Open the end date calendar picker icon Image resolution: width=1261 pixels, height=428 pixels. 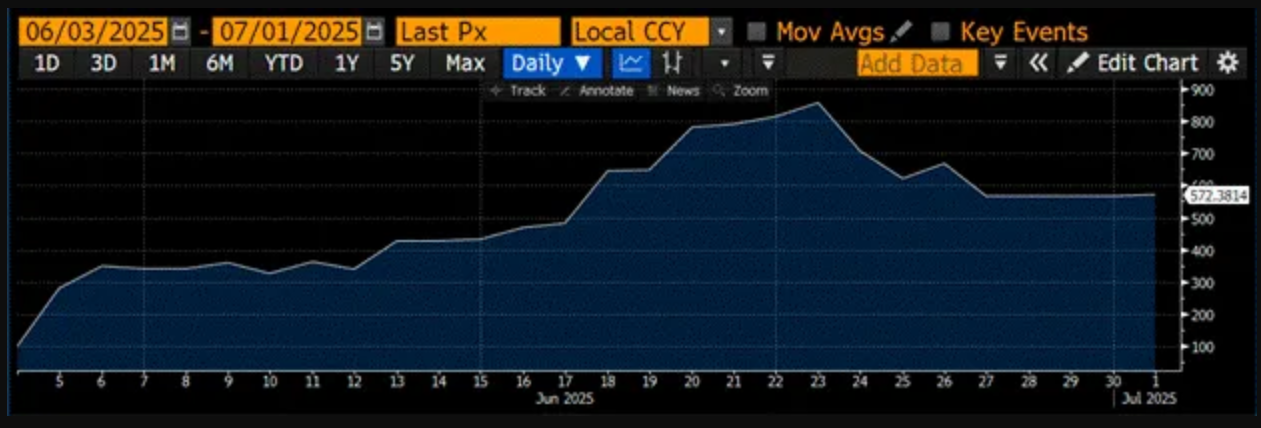[x=374, y=32]
